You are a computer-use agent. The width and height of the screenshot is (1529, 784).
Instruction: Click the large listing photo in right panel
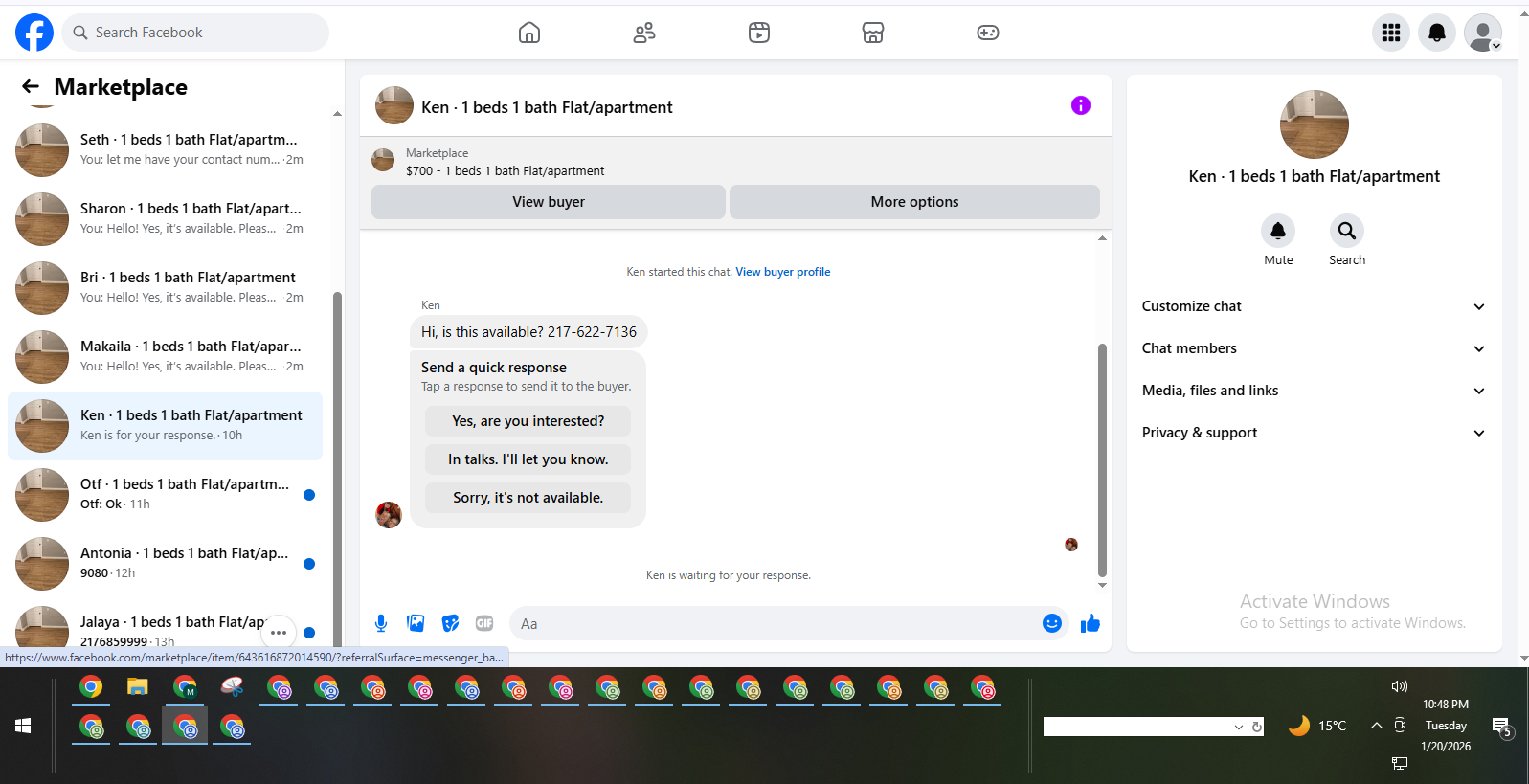[1314, 124]
